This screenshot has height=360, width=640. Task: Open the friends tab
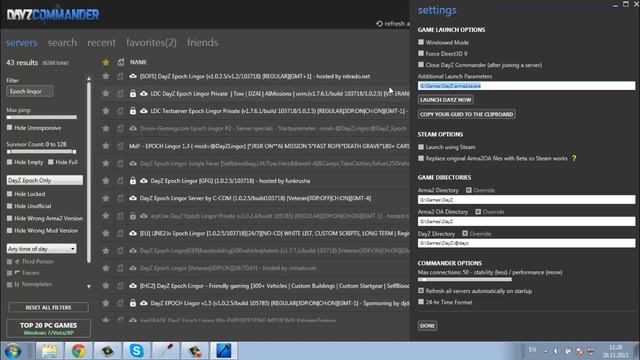(x=202, y=42)
